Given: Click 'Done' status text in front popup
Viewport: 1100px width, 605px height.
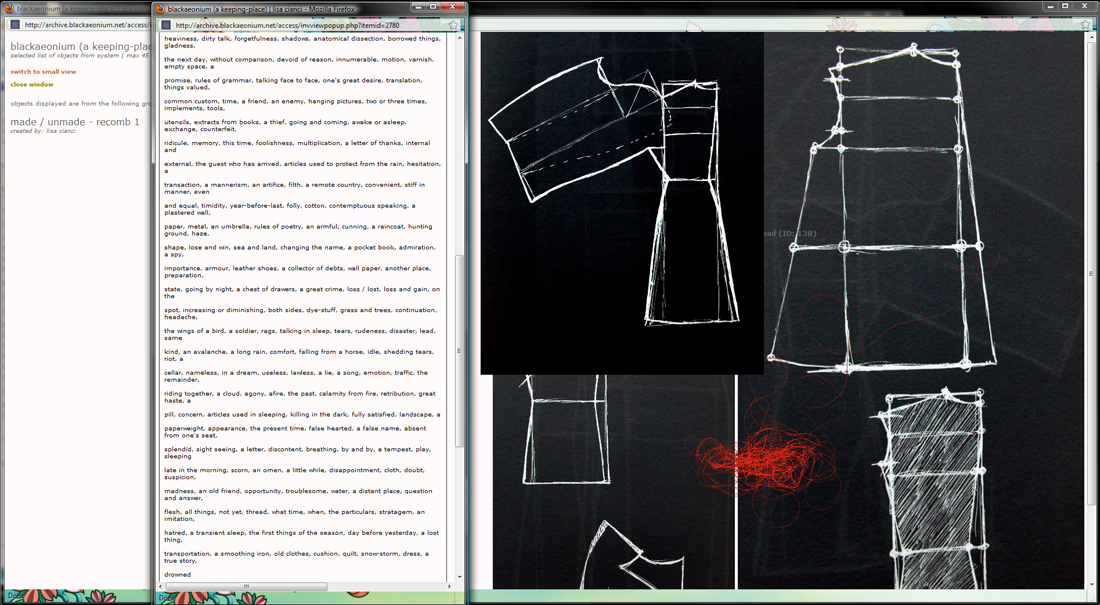Looking at the screenshot, I should coord(167,598).
